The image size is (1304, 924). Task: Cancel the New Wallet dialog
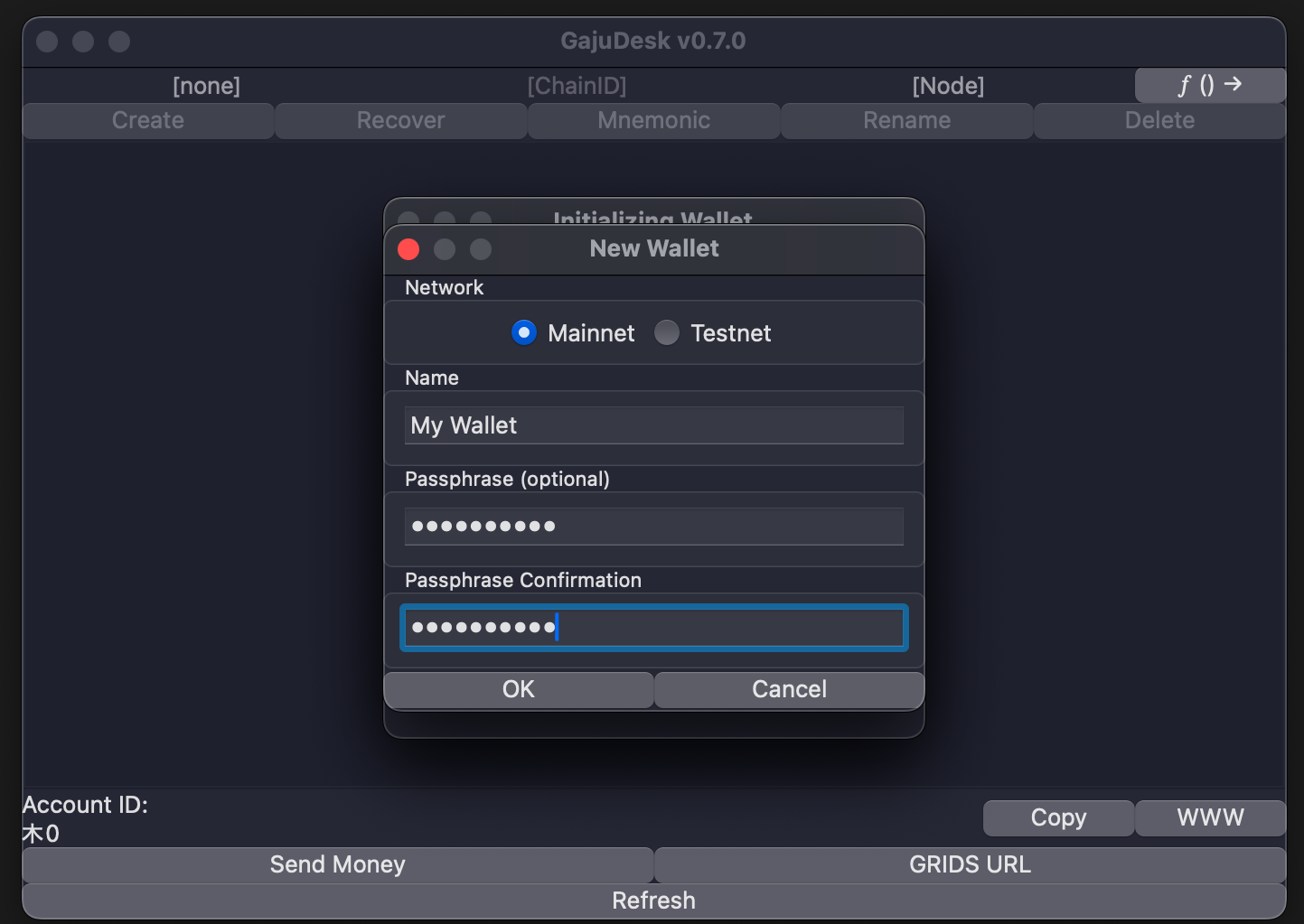tap(789, 690)
